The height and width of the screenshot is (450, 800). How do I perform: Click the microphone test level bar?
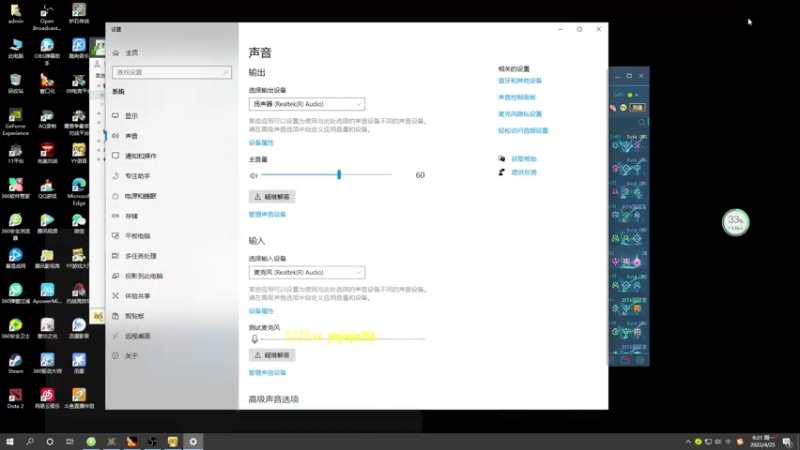click(x=343, y=339)
